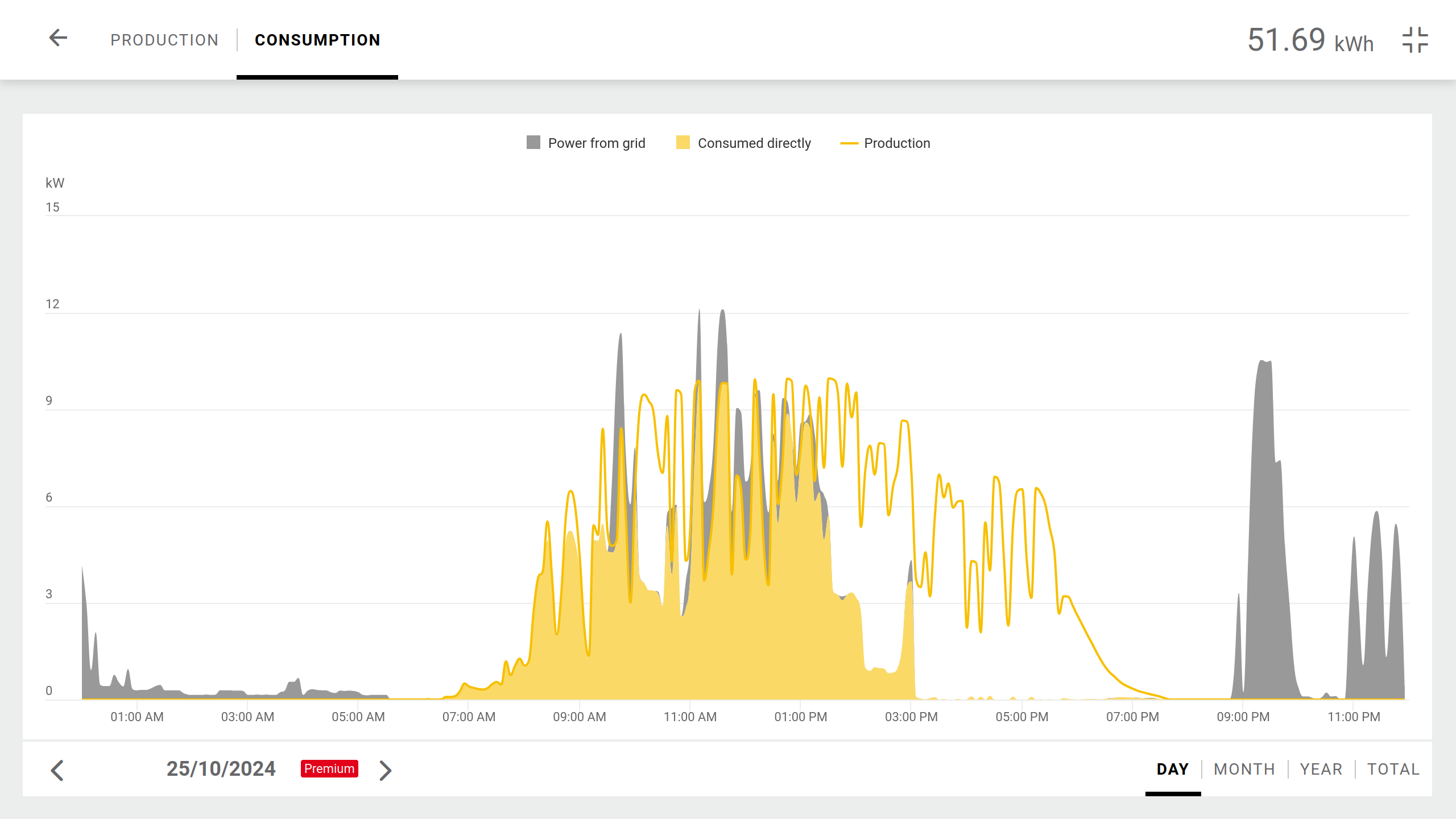Switch to the Production tab

tap(164, 40)
